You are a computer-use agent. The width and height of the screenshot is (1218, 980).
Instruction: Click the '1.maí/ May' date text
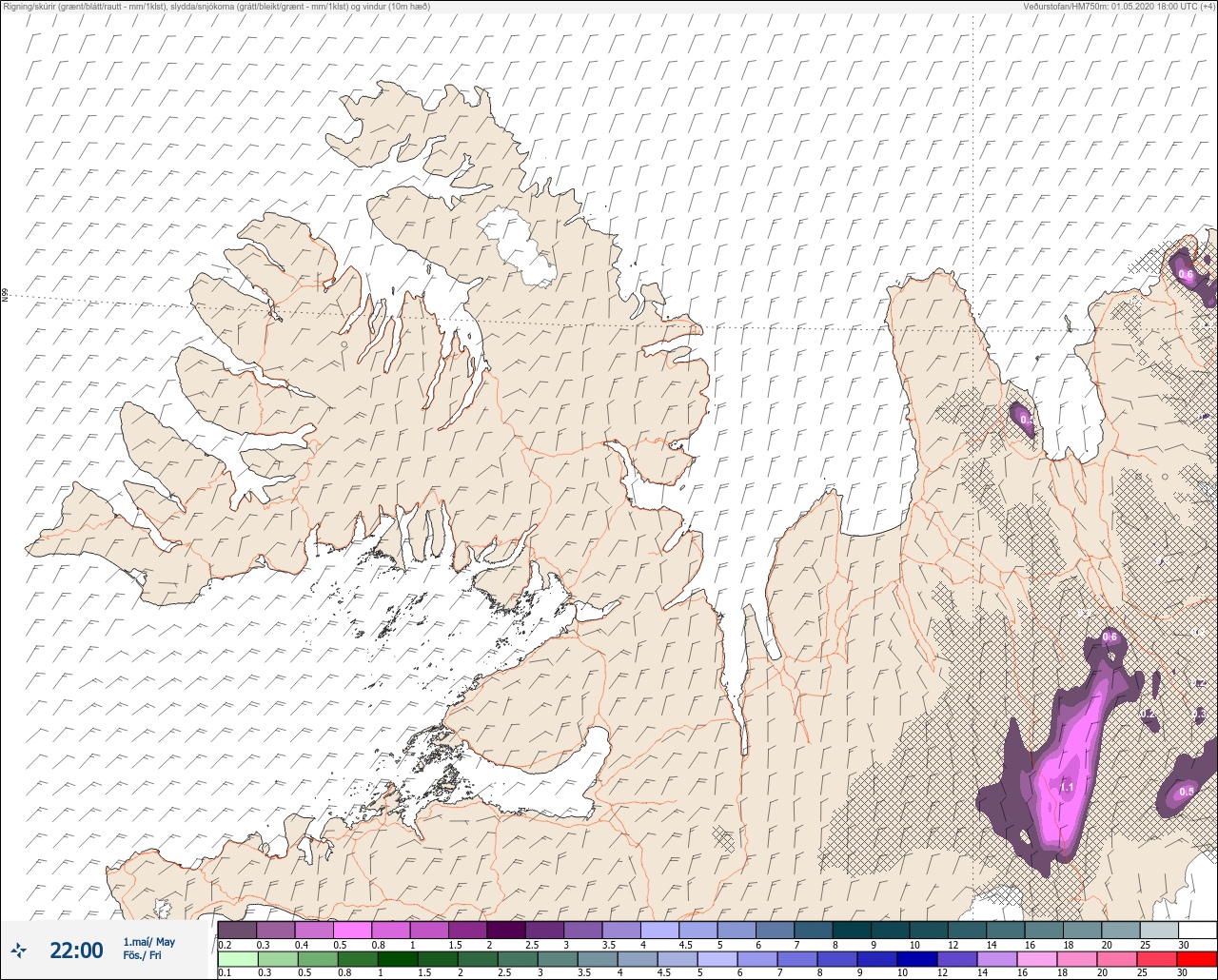coord(149,942)
